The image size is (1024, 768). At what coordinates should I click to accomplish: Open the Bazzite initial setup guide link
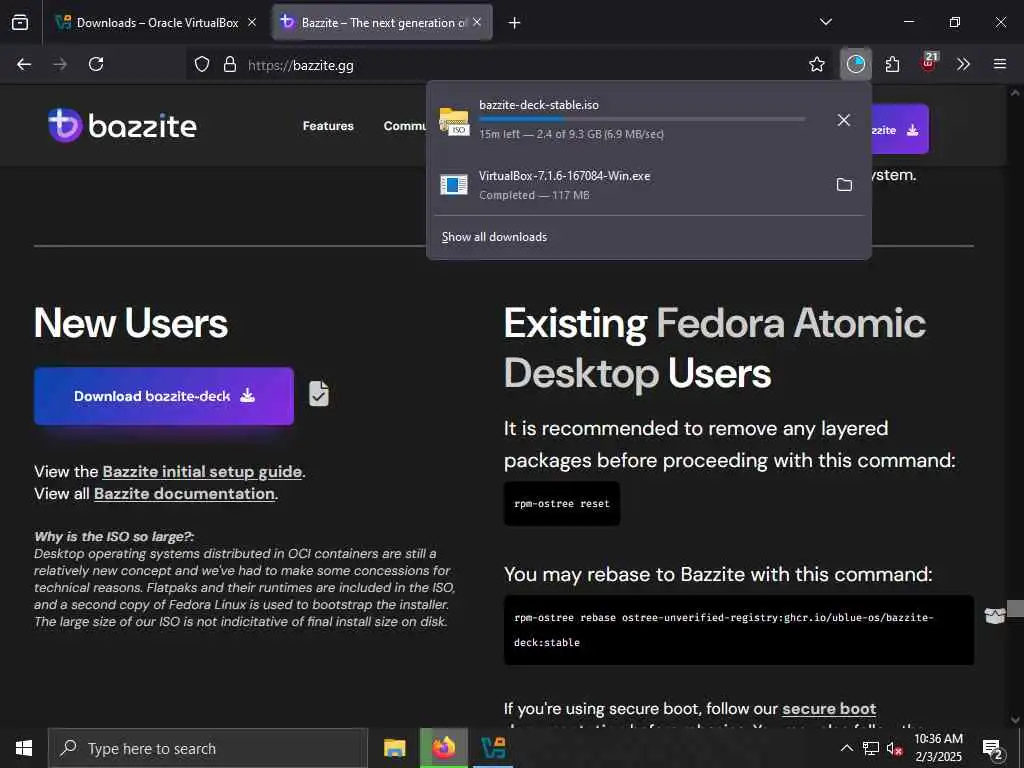click(x=202, y=472)
